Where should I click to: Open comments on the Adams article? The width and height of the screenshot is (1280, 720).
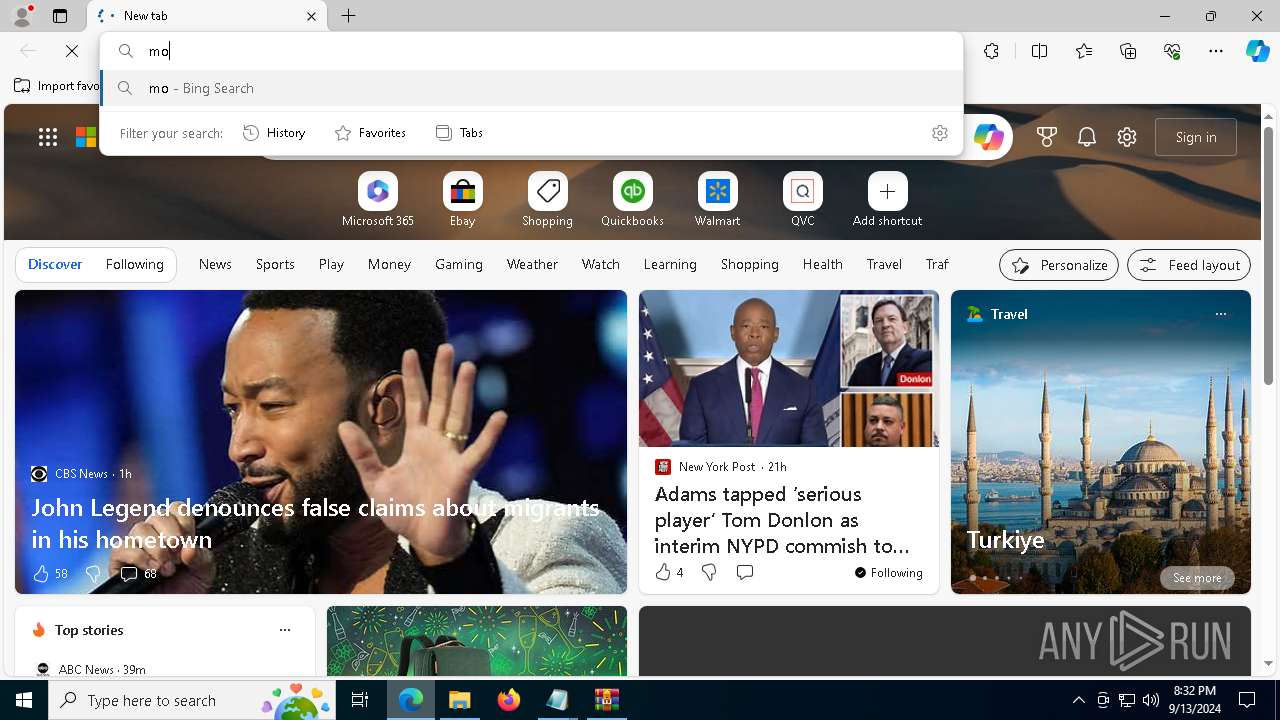coord(745,572)
